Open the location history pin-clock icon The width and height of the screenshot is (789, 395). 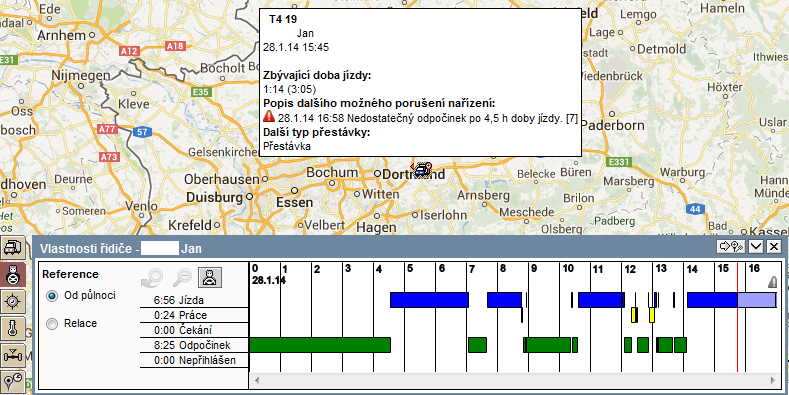pyautogui.click(x=12, y=383)
